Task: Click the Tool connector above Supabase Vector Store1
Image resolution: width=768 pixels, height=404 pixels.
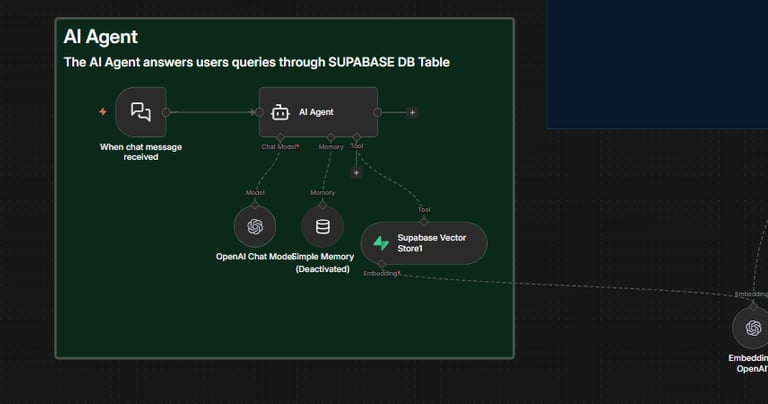Action: (424, 222)
